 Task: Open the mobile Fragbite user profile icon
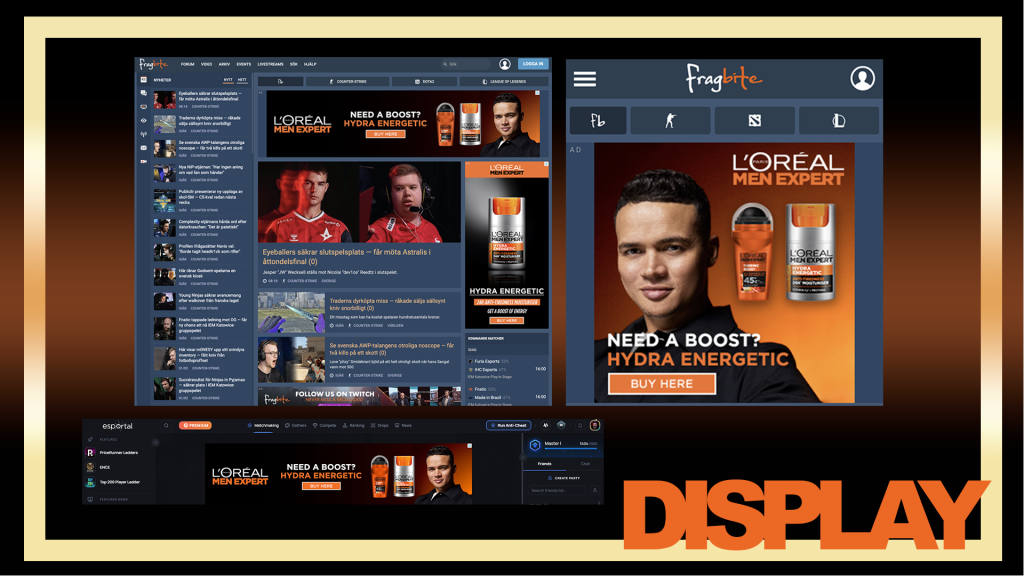[x=862, y=78]
